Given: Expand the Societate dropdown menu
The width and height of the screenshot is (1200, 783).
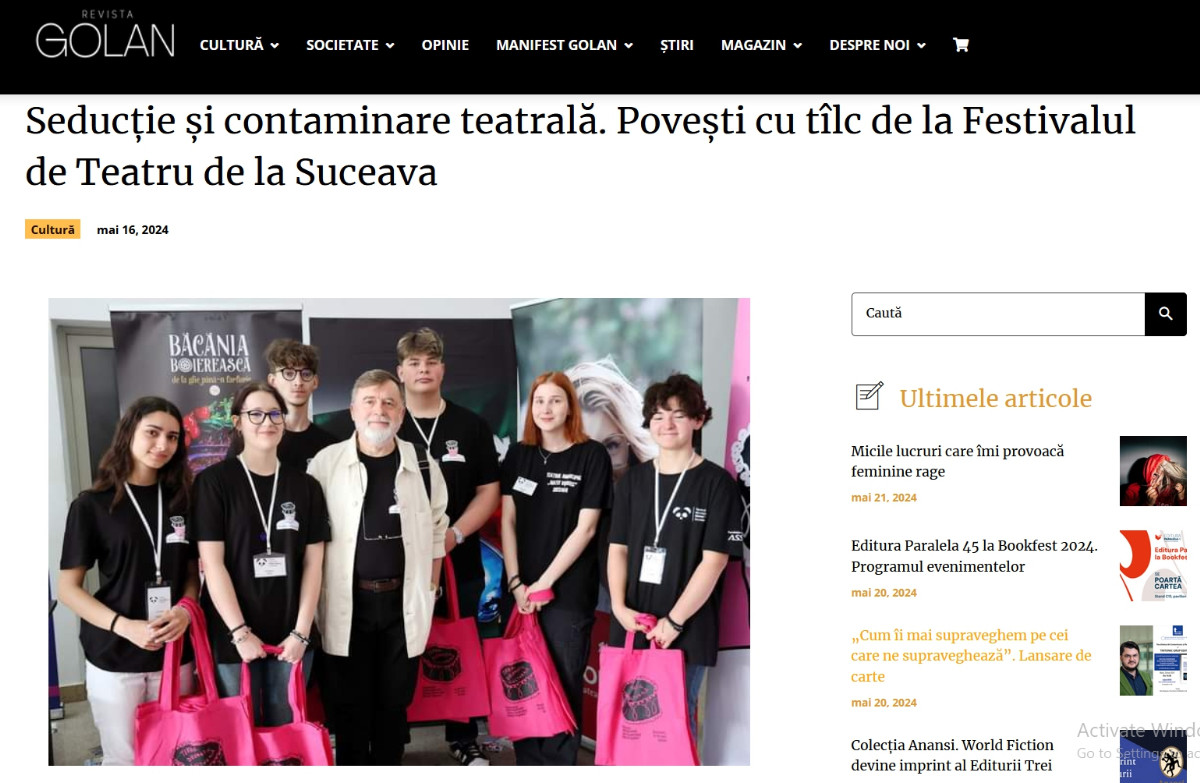Looking at the screenshot, I should 350,45.
